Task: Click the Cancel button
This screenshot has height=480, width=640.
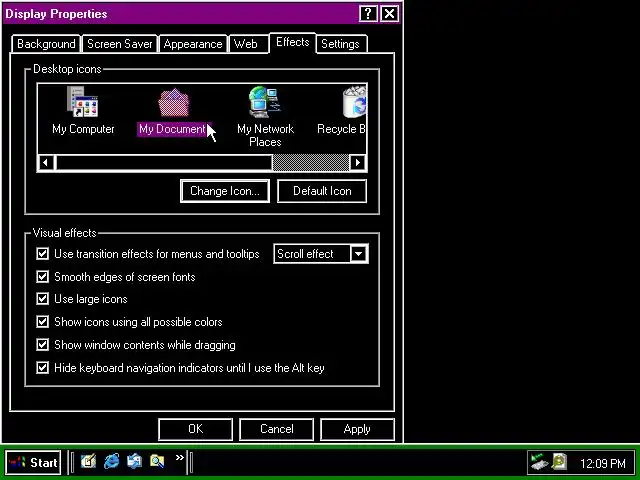Action: click(277, 429)
